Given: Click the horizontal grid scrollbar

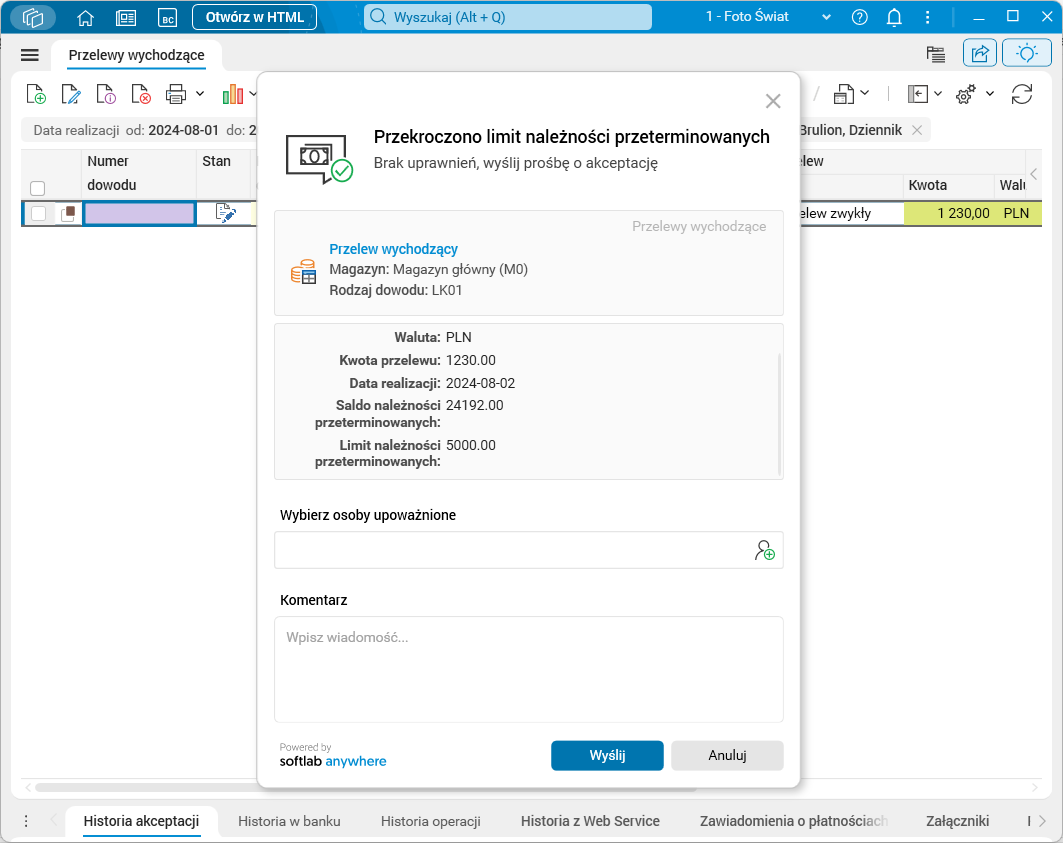Looking at the screenshot, I should click(366, 787).
